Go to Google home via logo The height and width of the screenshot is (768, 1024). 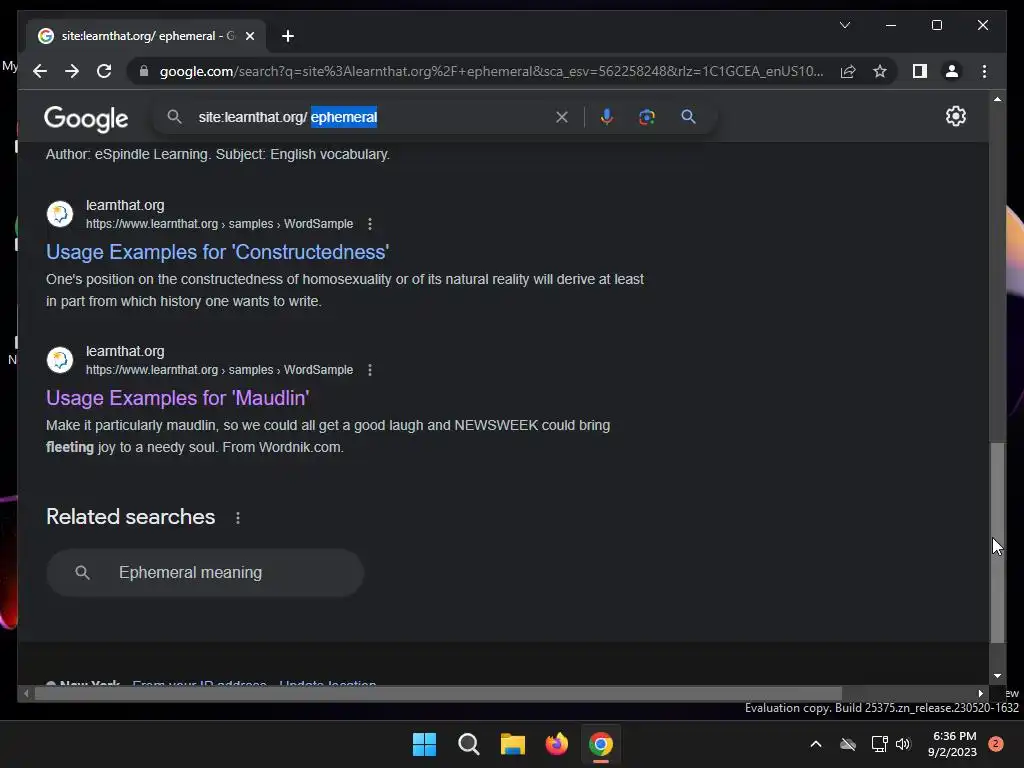tap(86, 118)
